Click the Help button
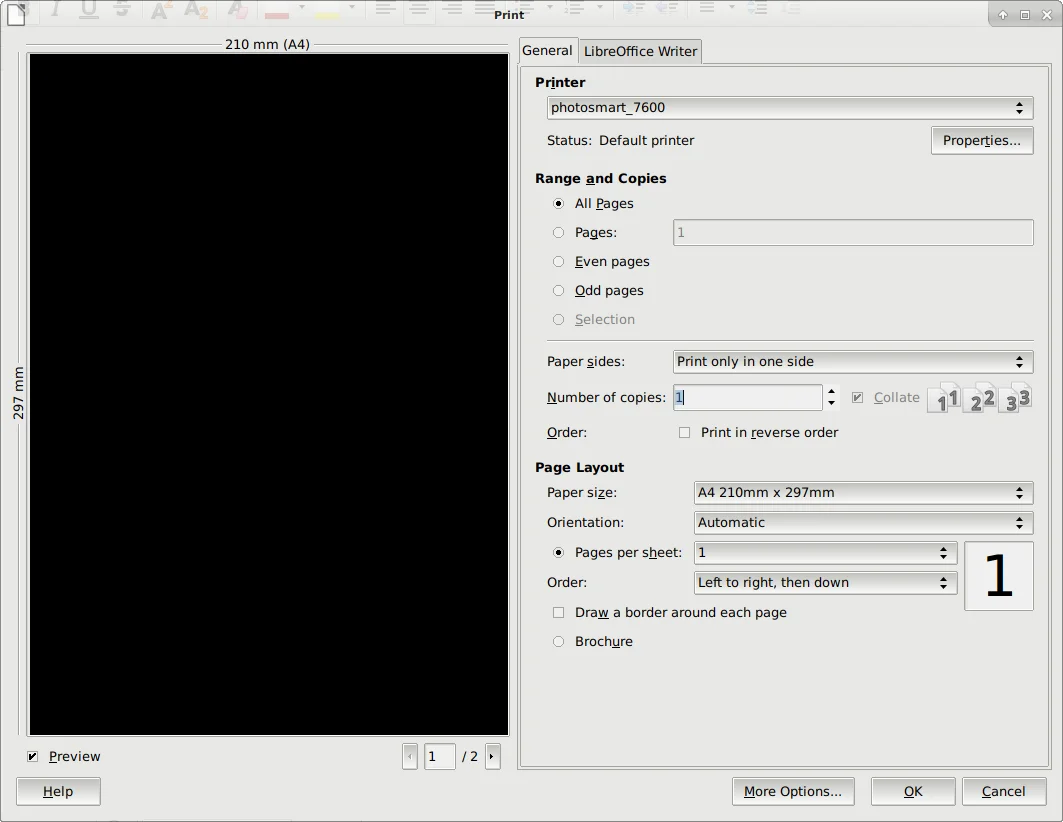This screenshot has height=822, width=1063. (x=58, y=792)
